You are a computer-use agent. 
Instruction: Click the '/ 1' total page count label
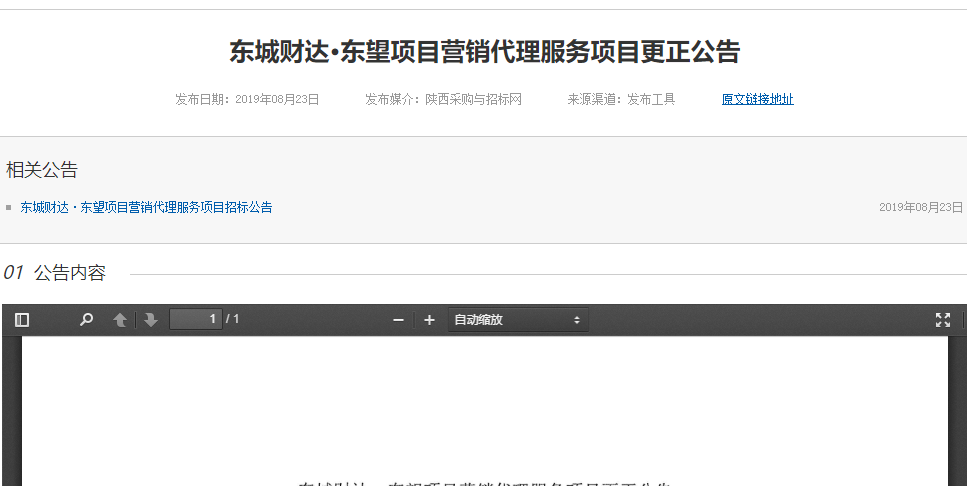click(233, 320)
